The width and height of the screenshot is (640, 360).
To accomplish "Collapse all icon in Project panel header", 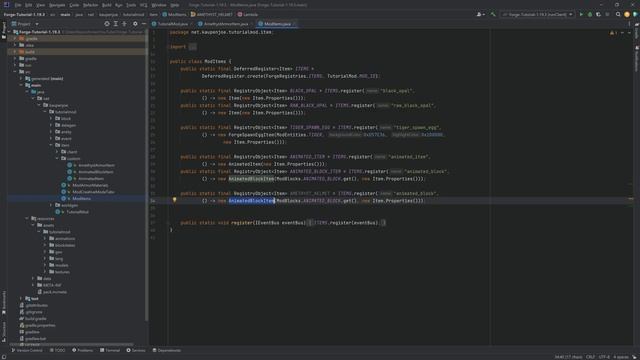I will tap(124, 24).
